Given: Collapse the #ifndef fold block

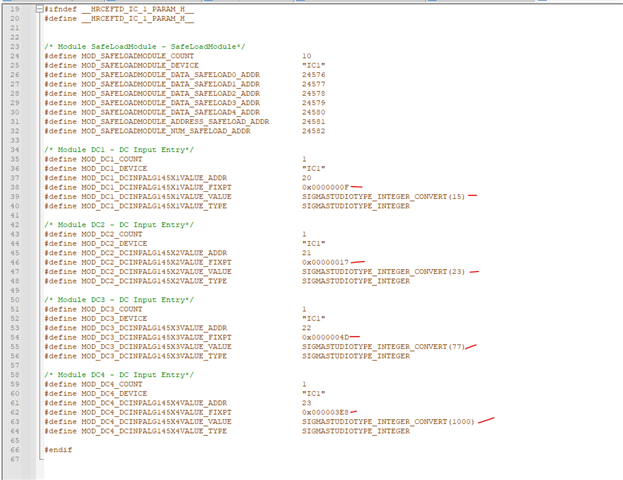Looking at the screenshot, I should pyautogui.click(x=39, y=9).
